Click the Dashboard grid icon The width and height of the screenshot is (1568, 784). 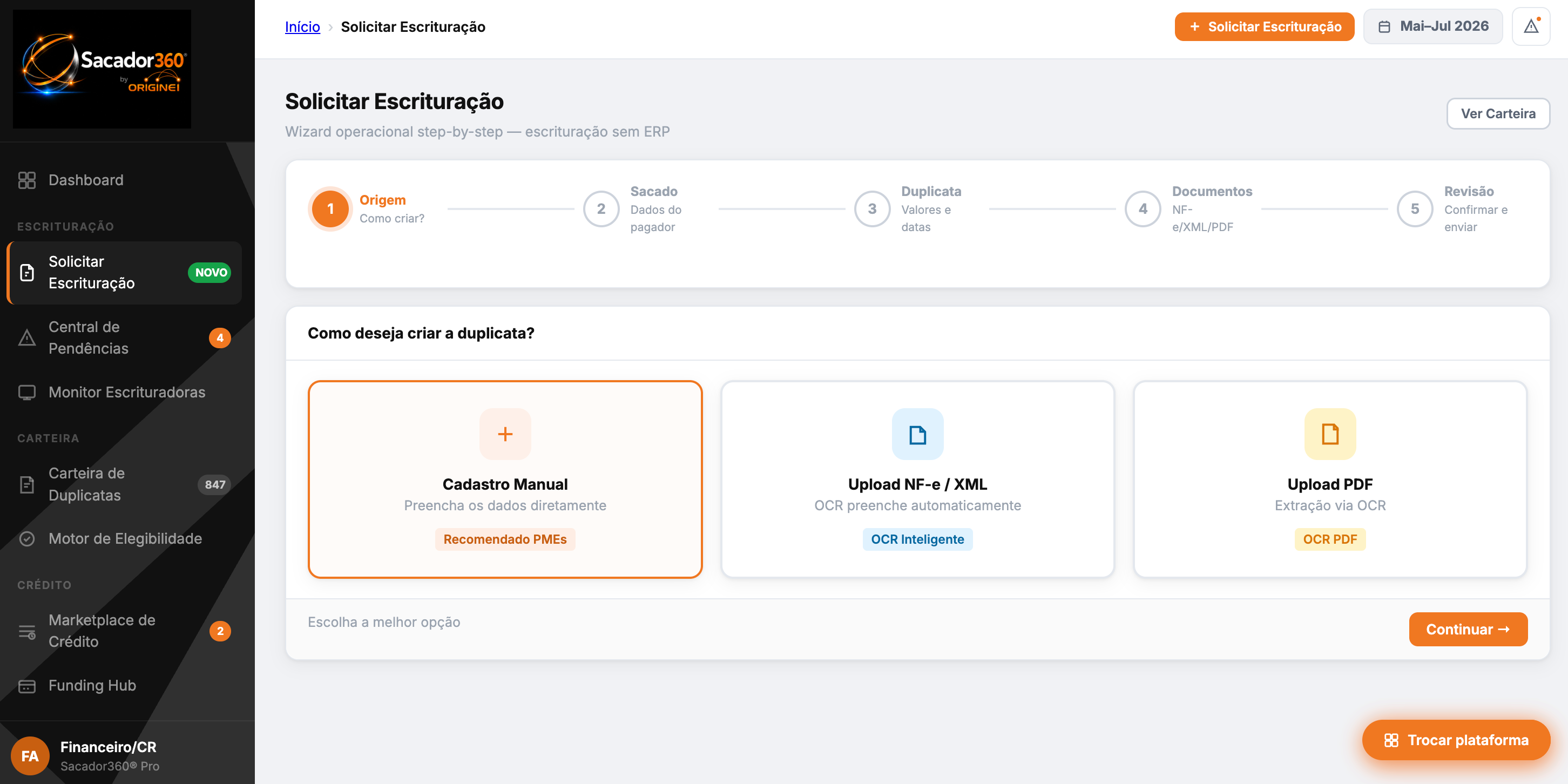click(27, 180)
